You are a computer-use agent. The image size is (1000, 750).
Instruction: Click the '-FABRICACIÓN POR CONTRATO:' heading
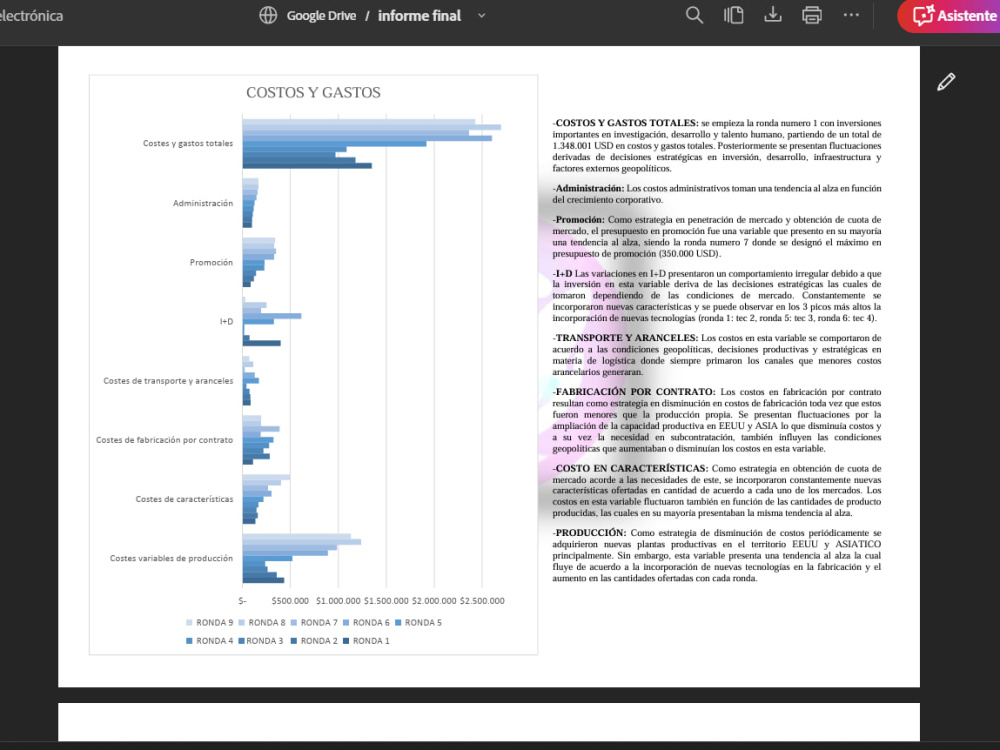pos(634,392)
